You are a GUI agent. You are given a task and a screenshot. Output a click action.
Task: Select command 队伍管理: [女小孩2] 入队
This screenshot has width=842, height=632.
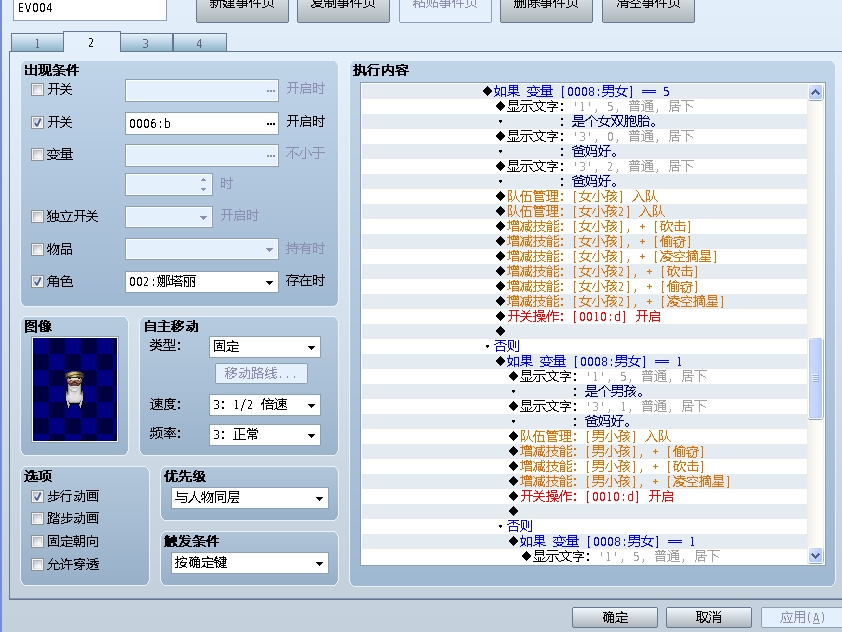(585, 212)
